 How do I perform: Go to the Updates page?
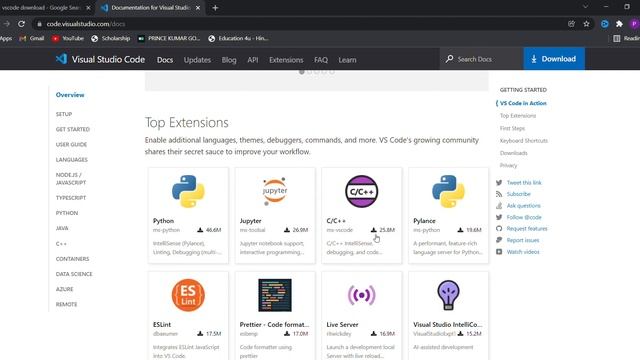tap(197, 60)
